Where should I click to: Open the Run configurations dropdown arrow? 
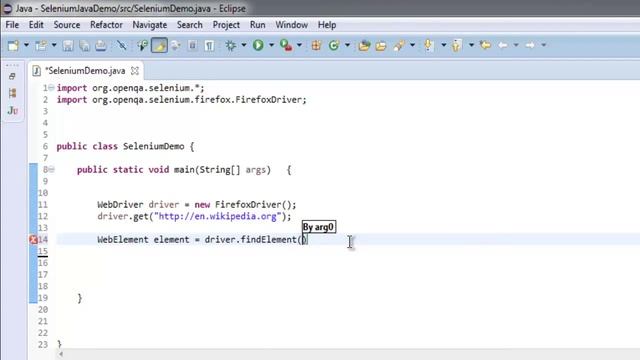coord(271,45)
